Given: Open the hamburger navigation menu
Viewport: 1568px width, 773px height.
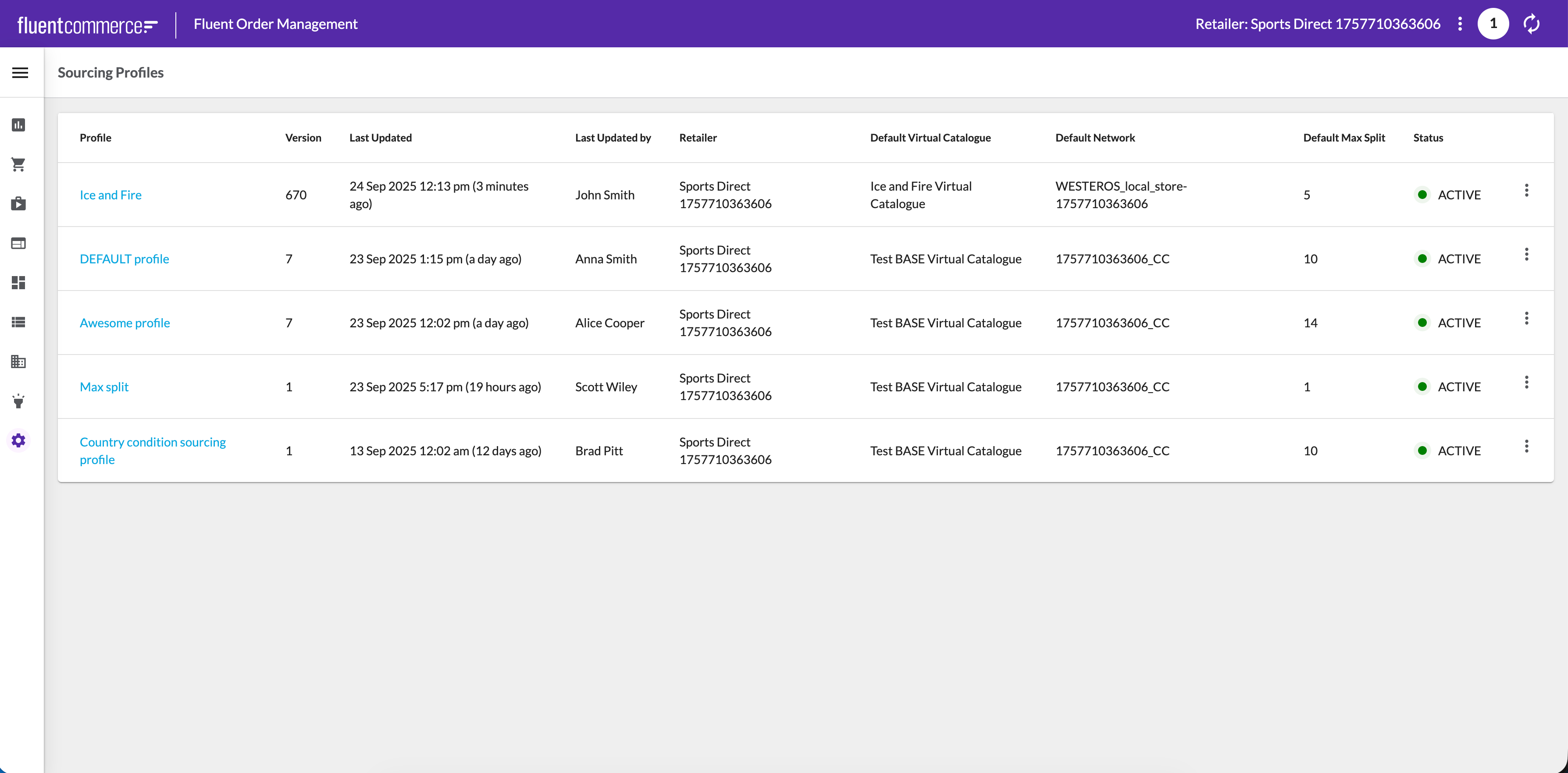Looking at the screenshot, I should [20, 73].
